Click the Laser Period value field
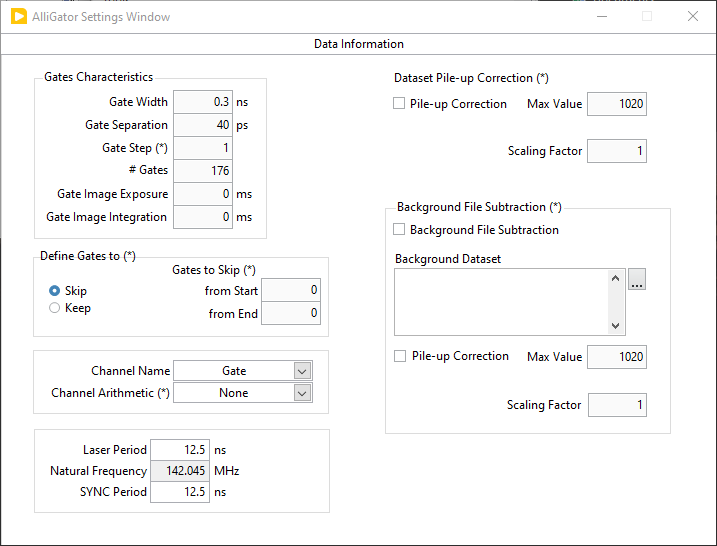The image size is (717, 546). click(180, 450)
